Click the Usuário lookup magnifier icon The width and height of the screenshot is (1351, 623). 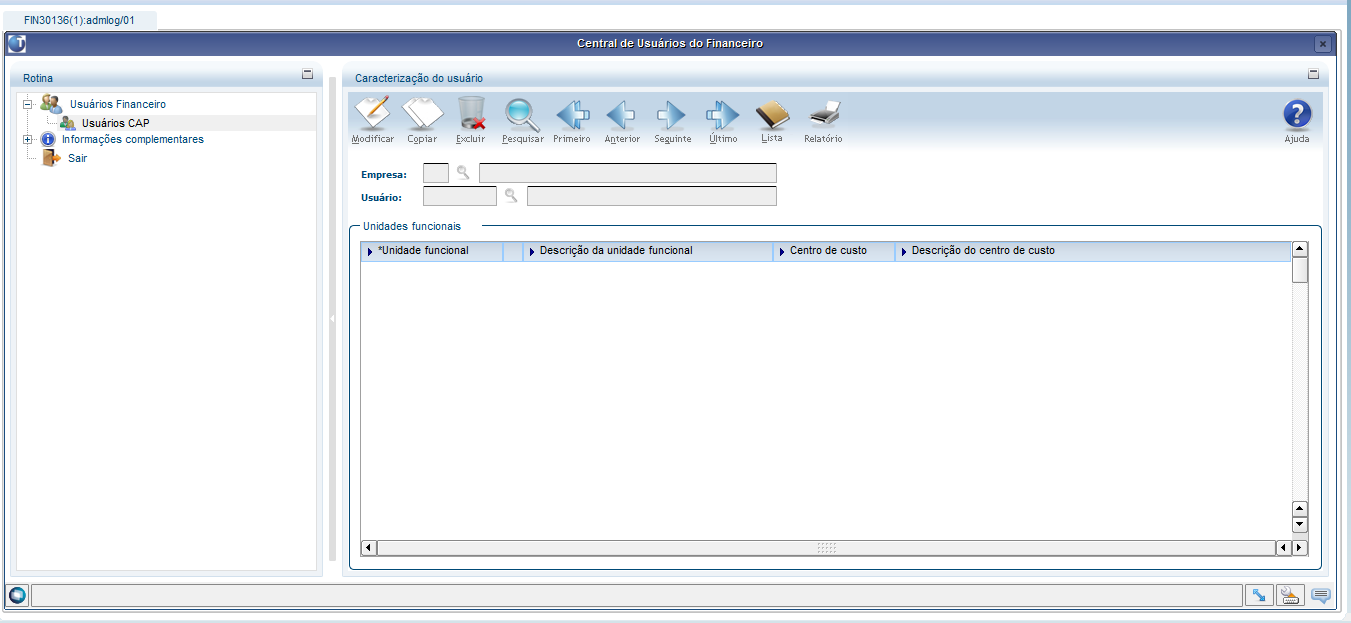point(511,195)
